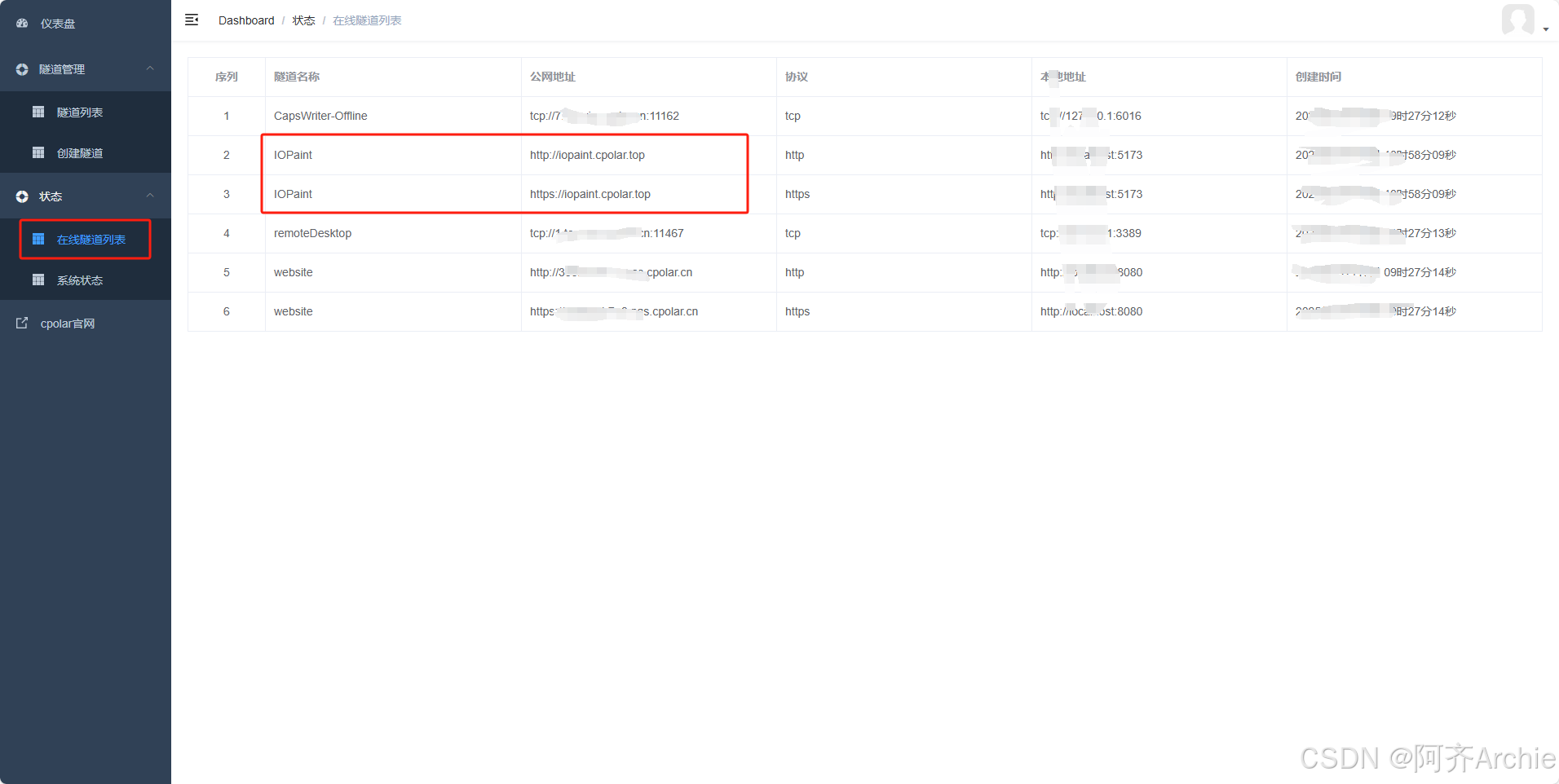Click the hamburger sidebar collapse icon
The height and width of the screenshot is (784, 1559).
point(192,20)
